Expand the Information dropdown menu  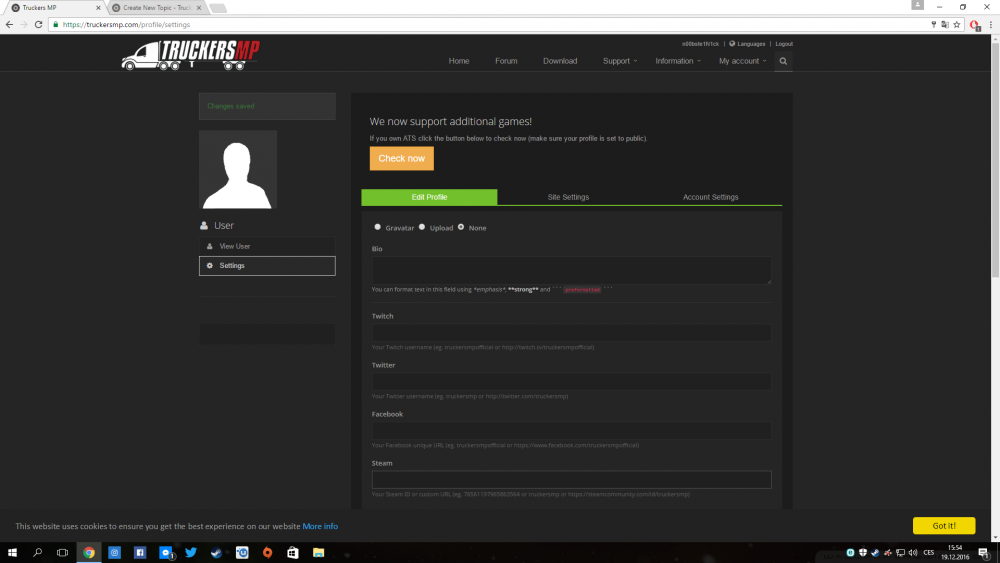(x=678, y=61)
